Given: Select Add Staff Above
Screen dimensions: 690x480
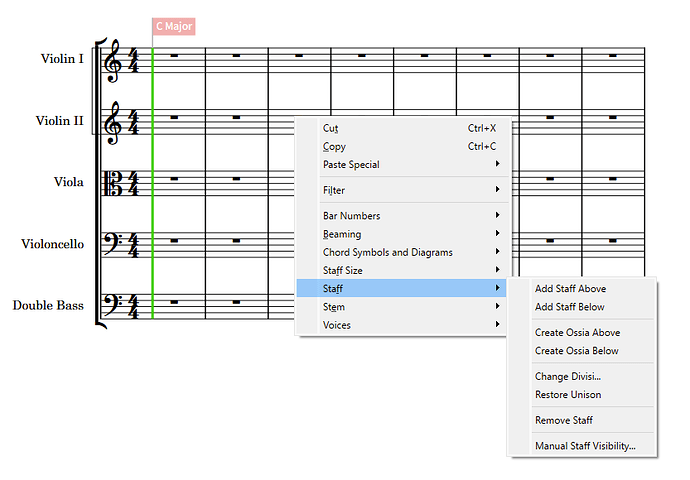Looking at the screenshot, I should pyautogui.click(x=570, y=289).
